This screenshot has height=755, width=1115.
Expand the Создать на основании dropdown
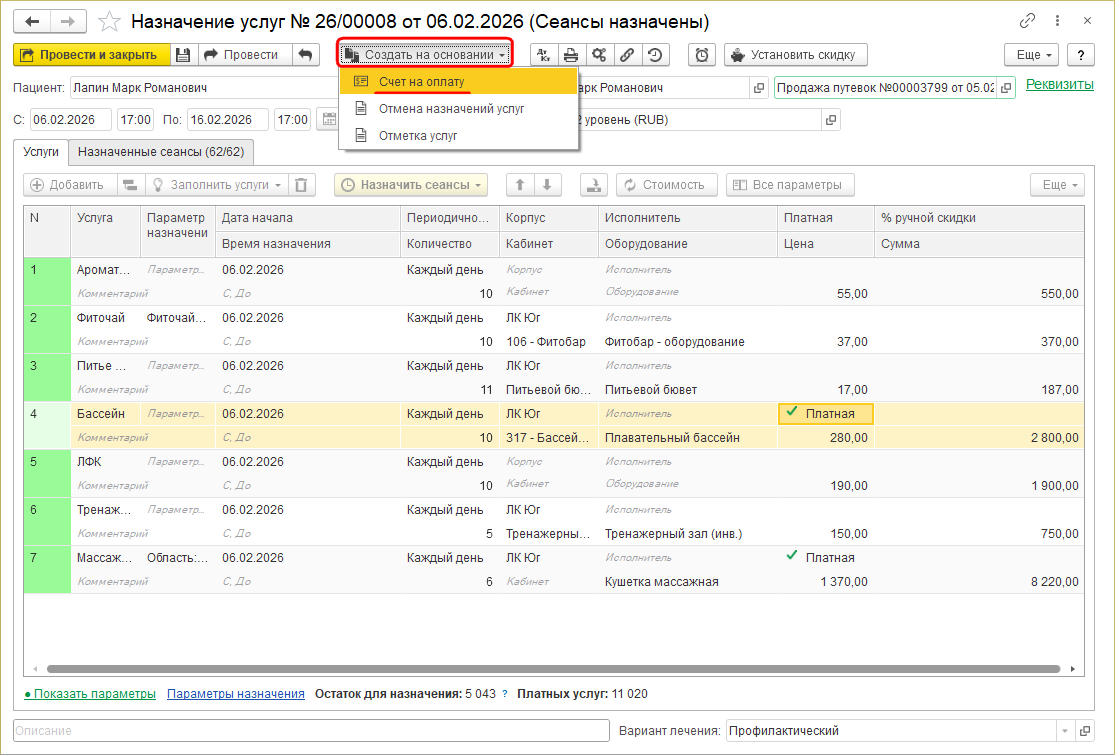coord(426,54)
